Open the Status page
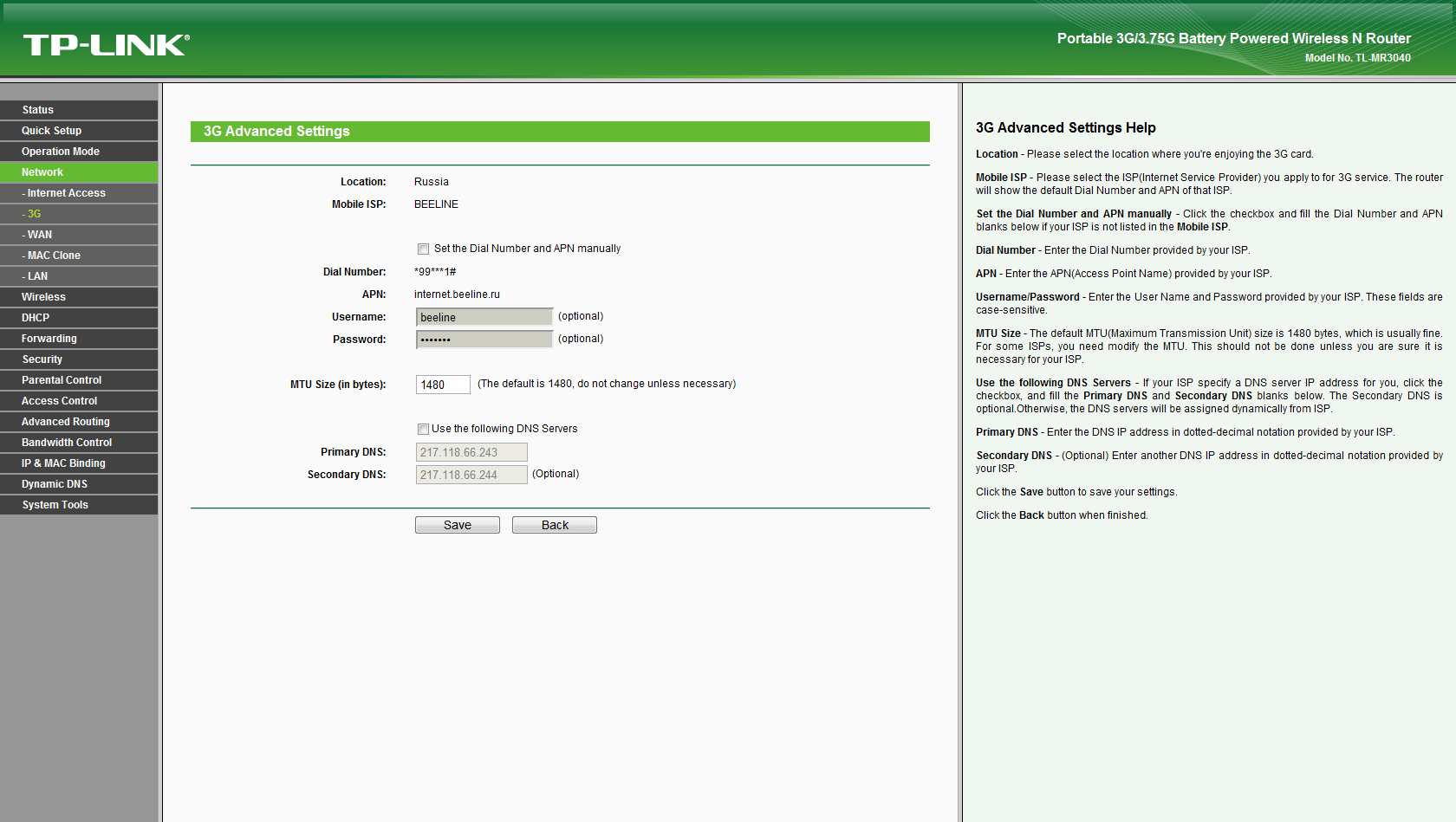 (x=79, y=110)
